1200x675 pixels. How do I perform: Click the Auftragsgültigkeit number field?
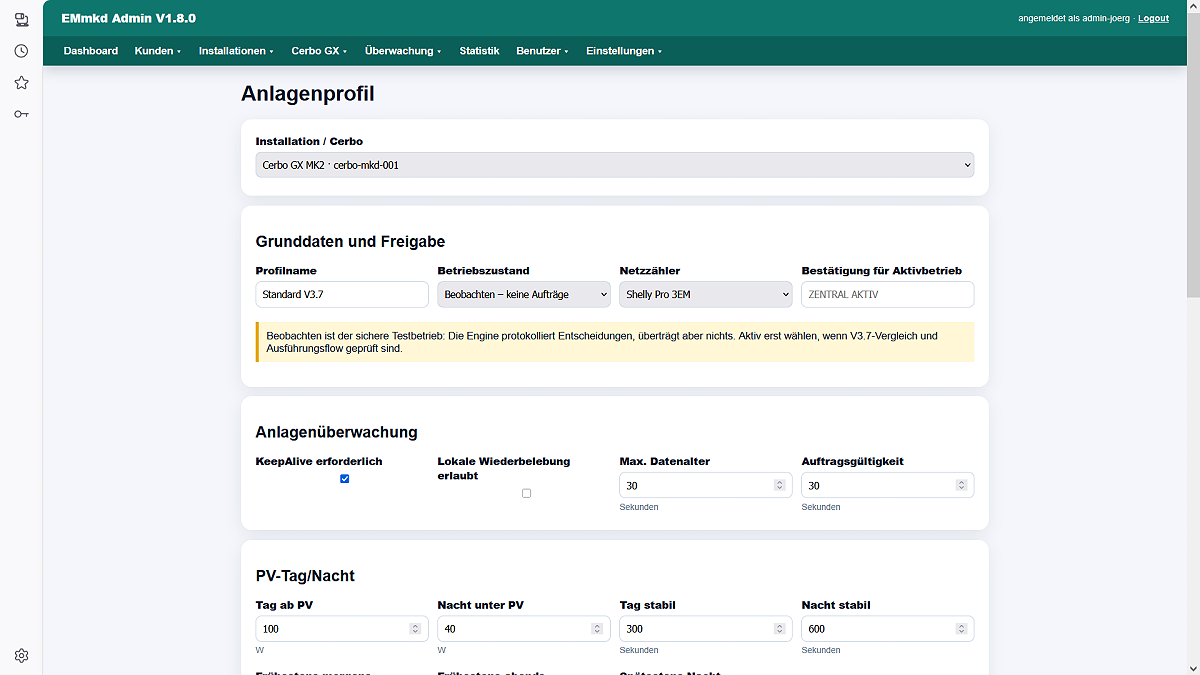888,485
